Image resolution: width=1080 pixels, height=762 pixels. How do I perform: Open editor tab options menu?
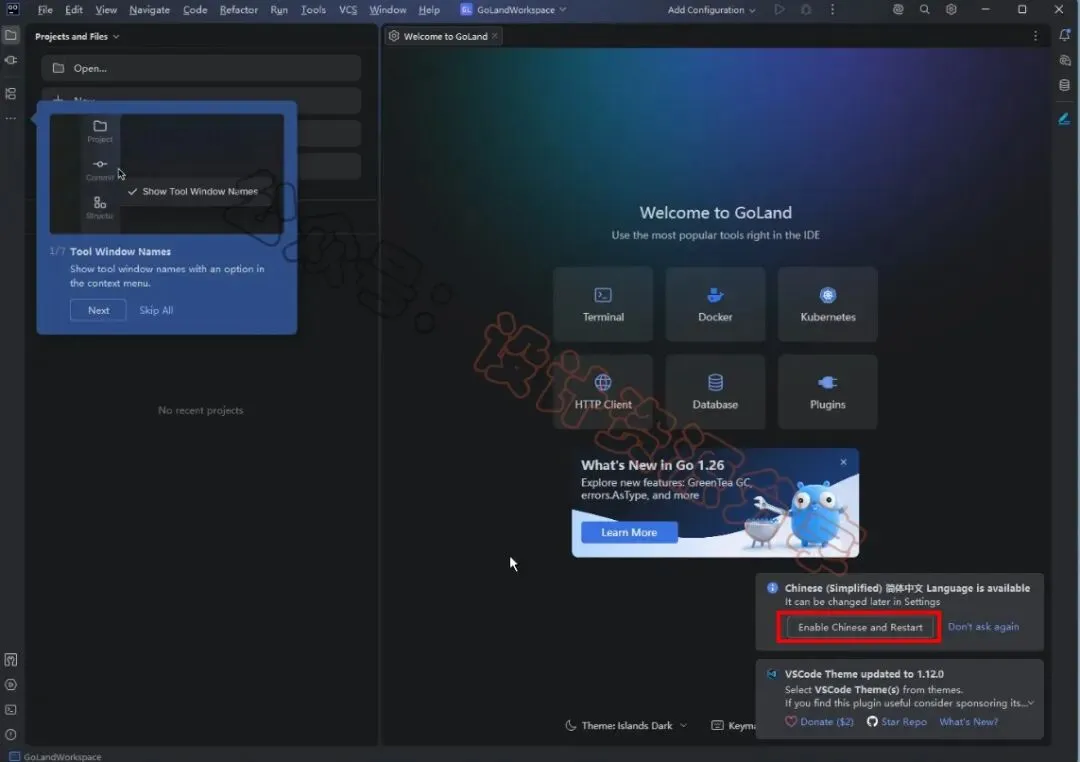(1035, 36)
